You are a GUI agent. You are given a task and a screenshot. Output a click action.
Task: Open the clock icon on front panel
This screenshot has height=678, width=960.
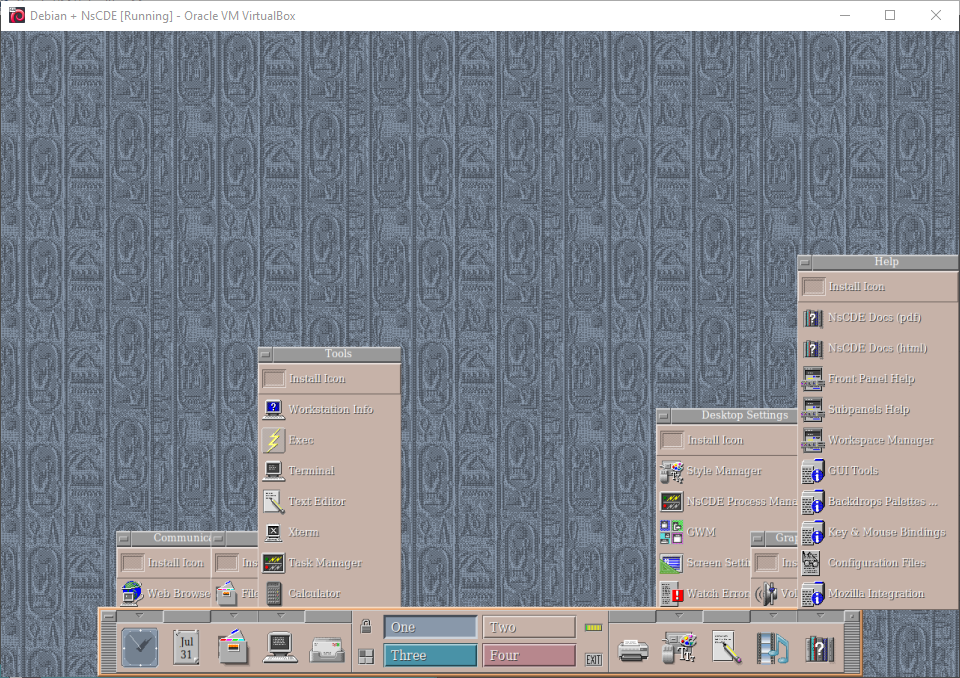139,647
